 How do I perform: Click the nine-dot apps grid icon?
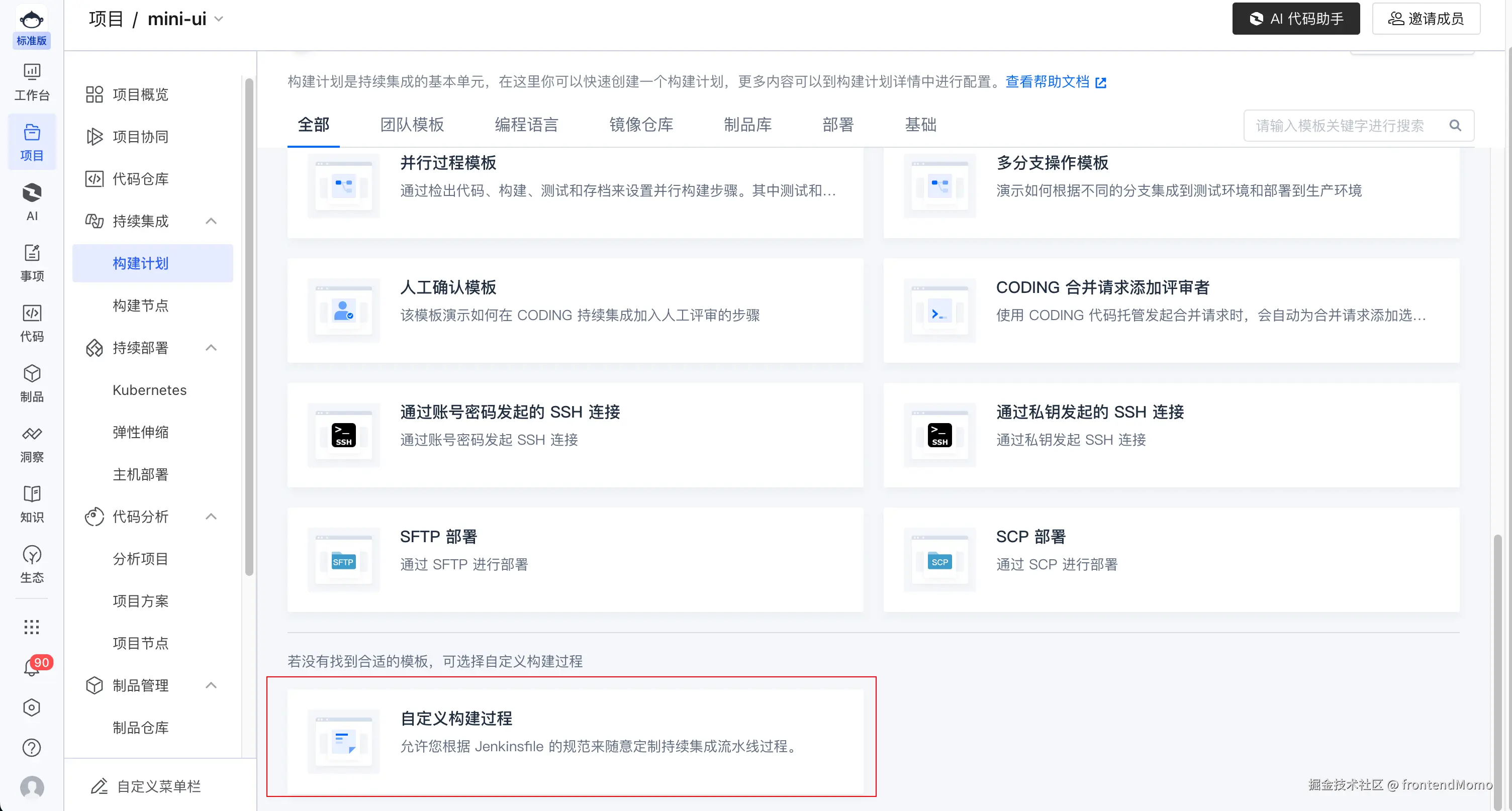tap(32, 627)
